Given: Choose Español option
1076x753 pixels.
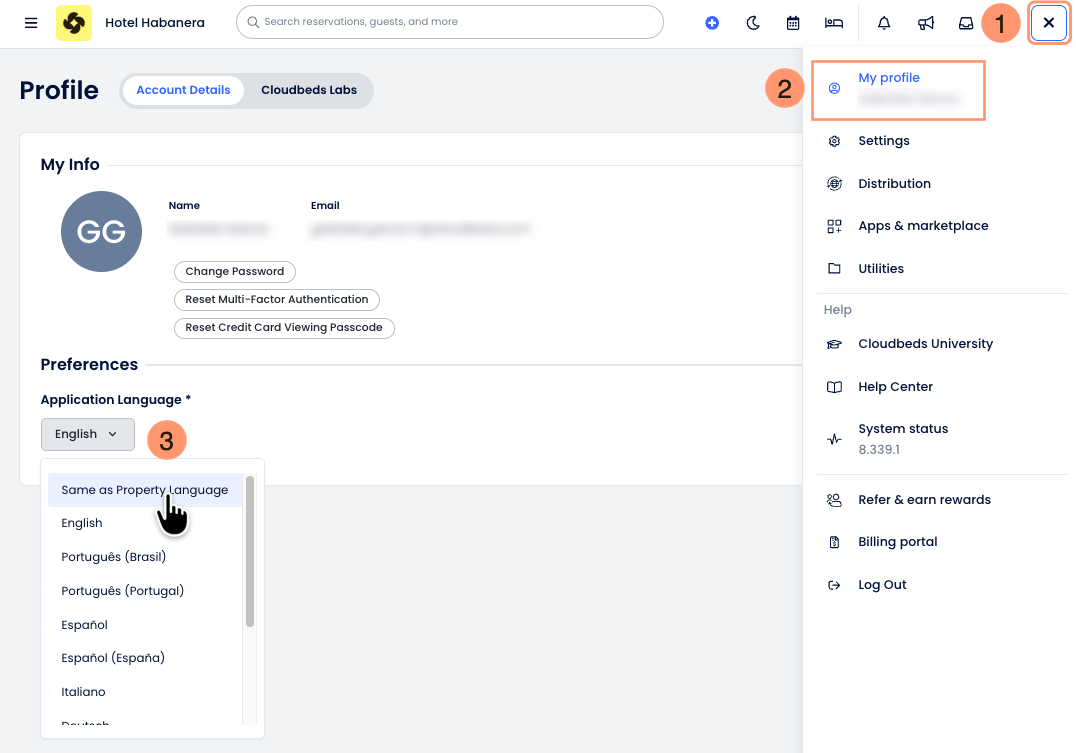Looking at the screenshot, I should point(145,625).
